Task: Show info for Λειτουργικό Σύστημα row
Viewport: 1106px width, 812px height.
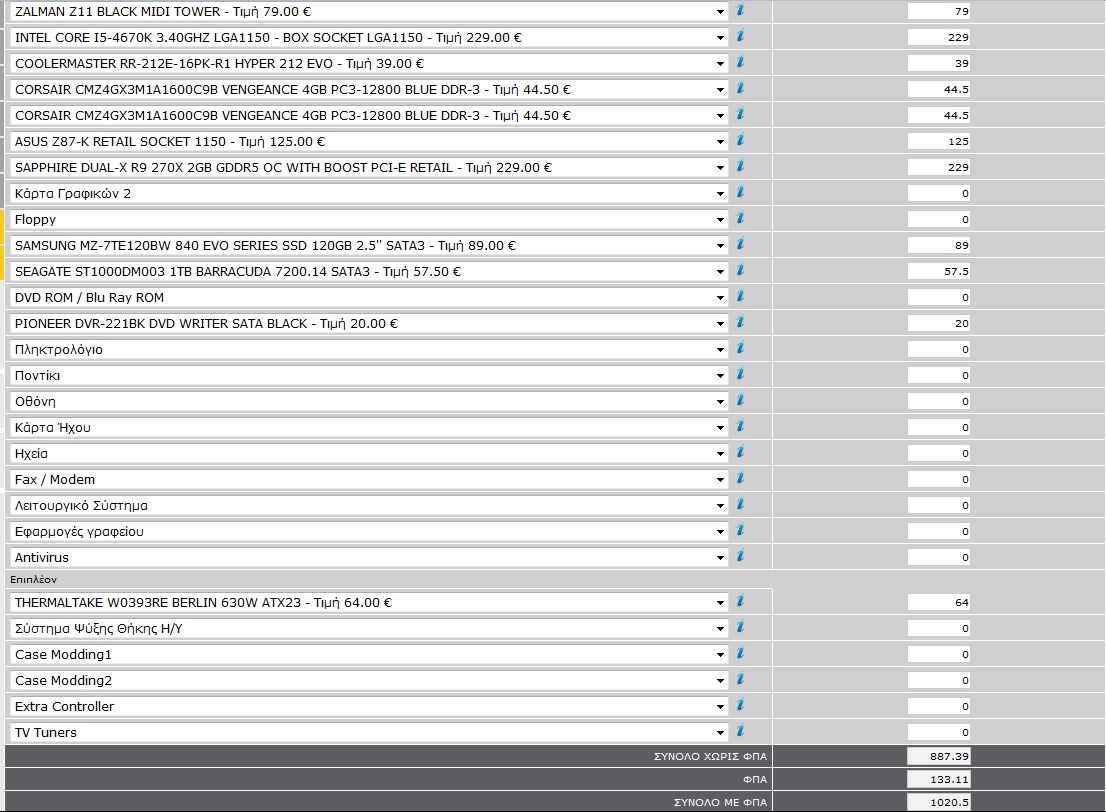Action: click(x=740, y=504)
